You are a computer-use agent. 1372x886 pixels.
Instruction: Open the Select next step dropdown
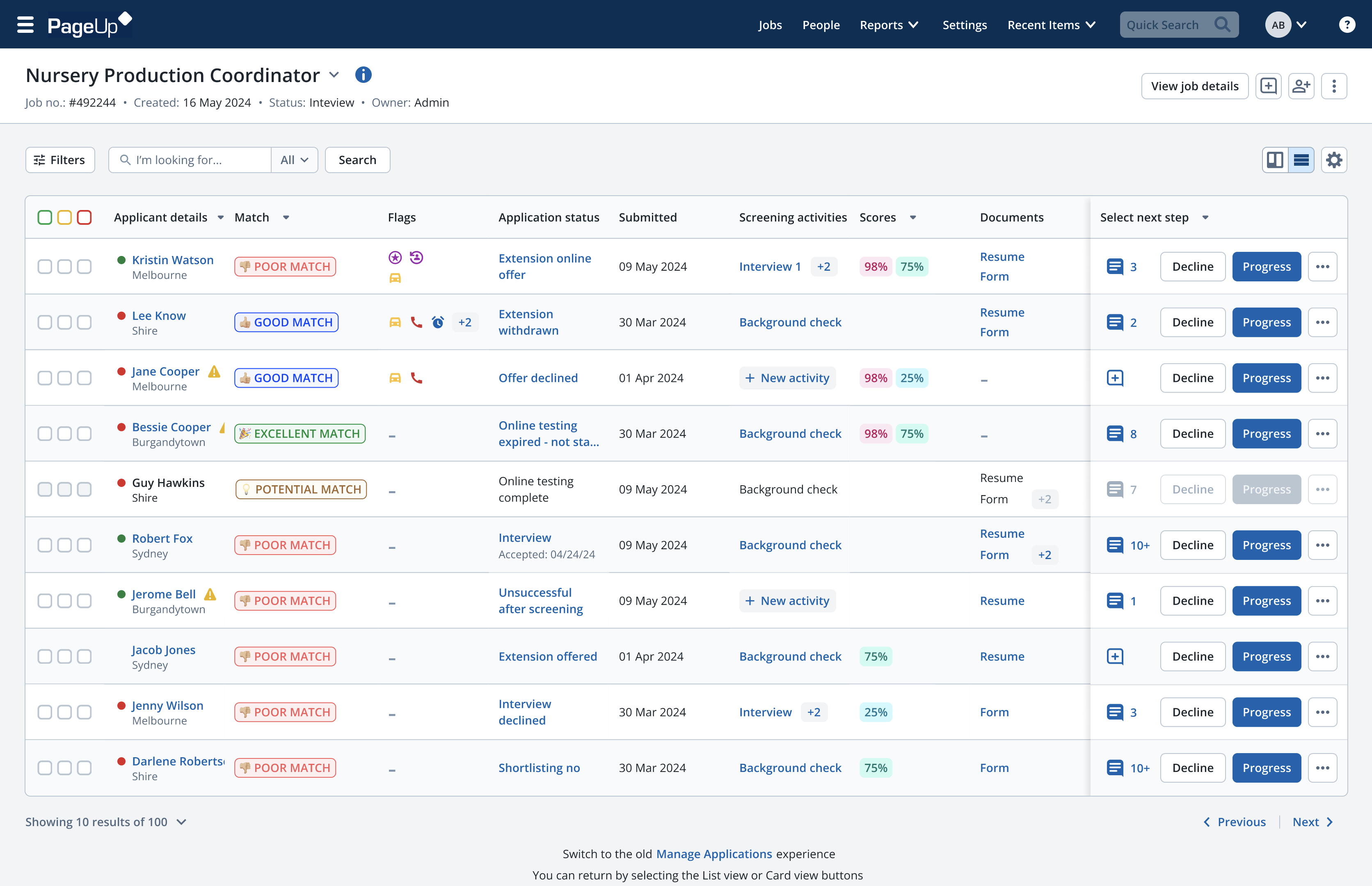click(1205, 217)
